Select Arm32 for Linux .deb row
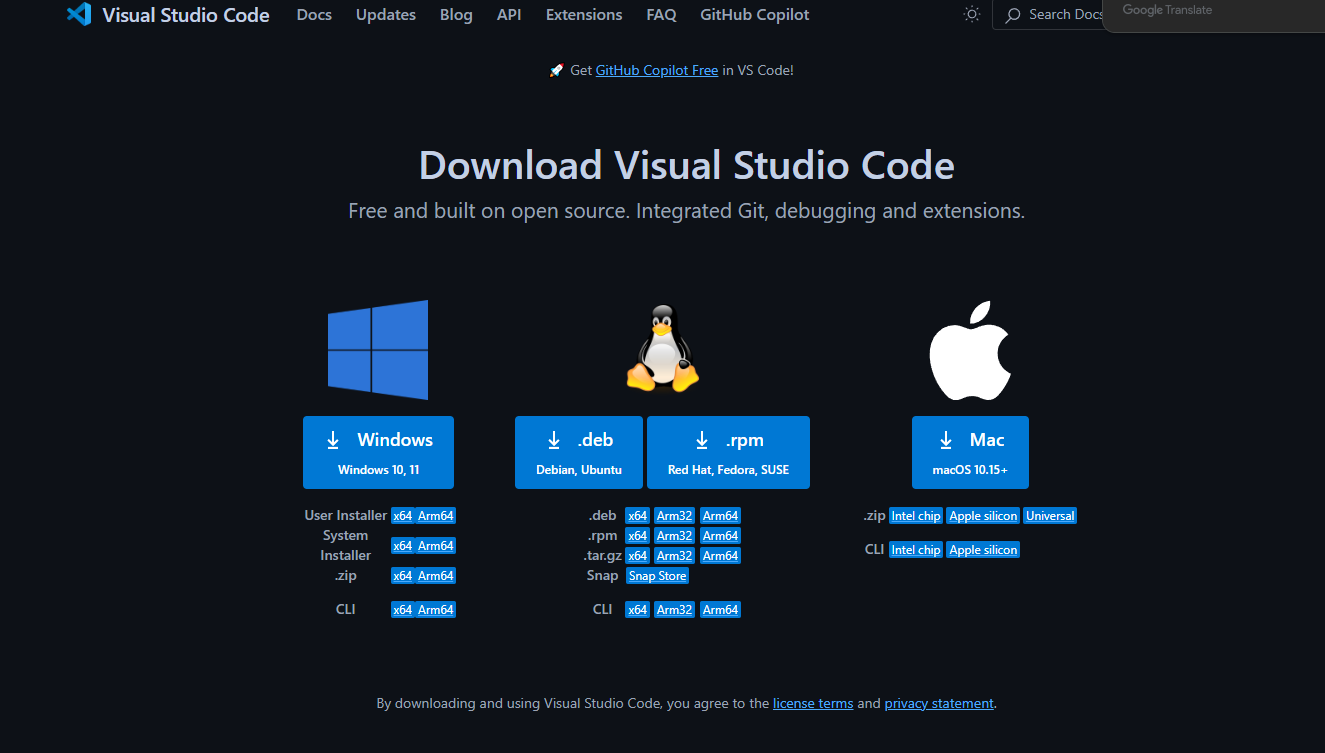 [675, 516]
